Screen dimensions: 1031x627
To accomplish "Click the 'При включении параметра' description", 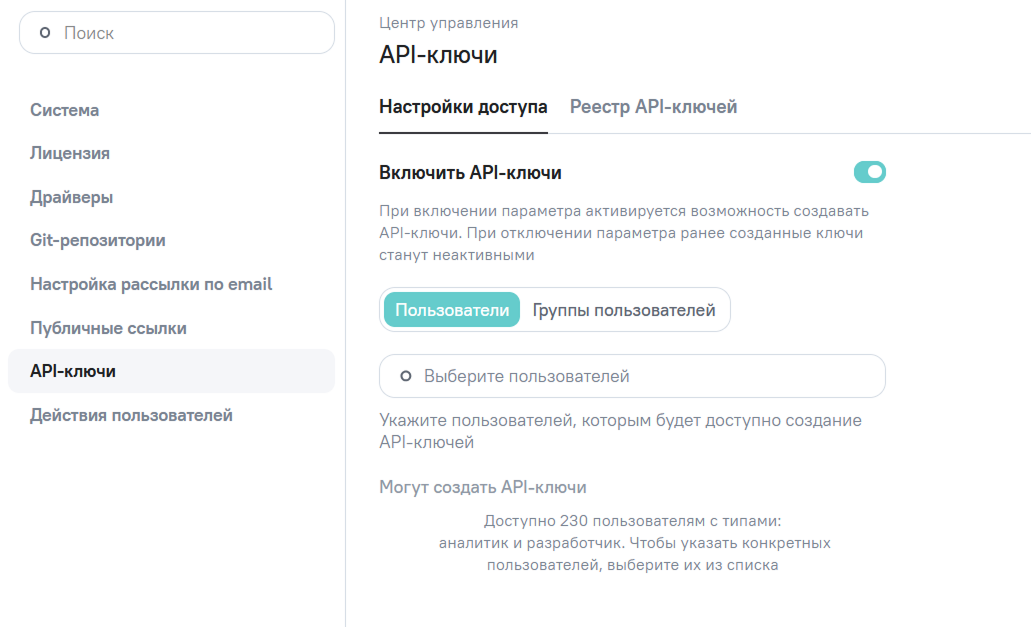I will click(624, 233).
